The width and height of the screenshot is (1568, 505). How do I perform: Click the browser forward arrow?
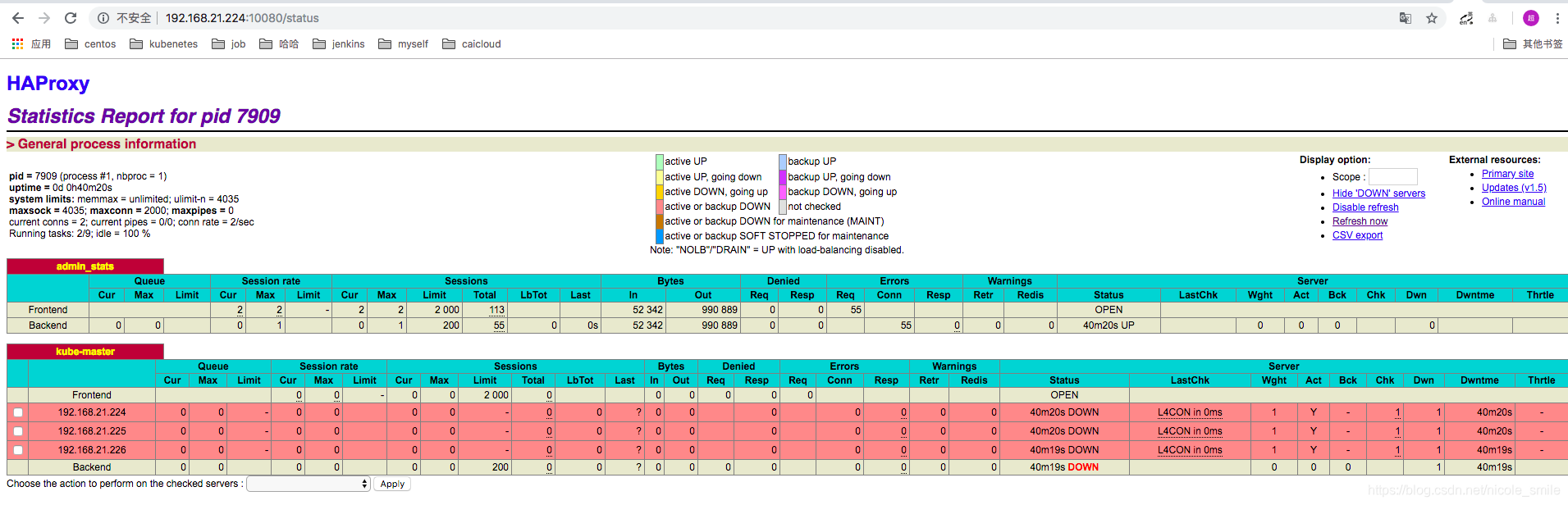click(44, 18)
